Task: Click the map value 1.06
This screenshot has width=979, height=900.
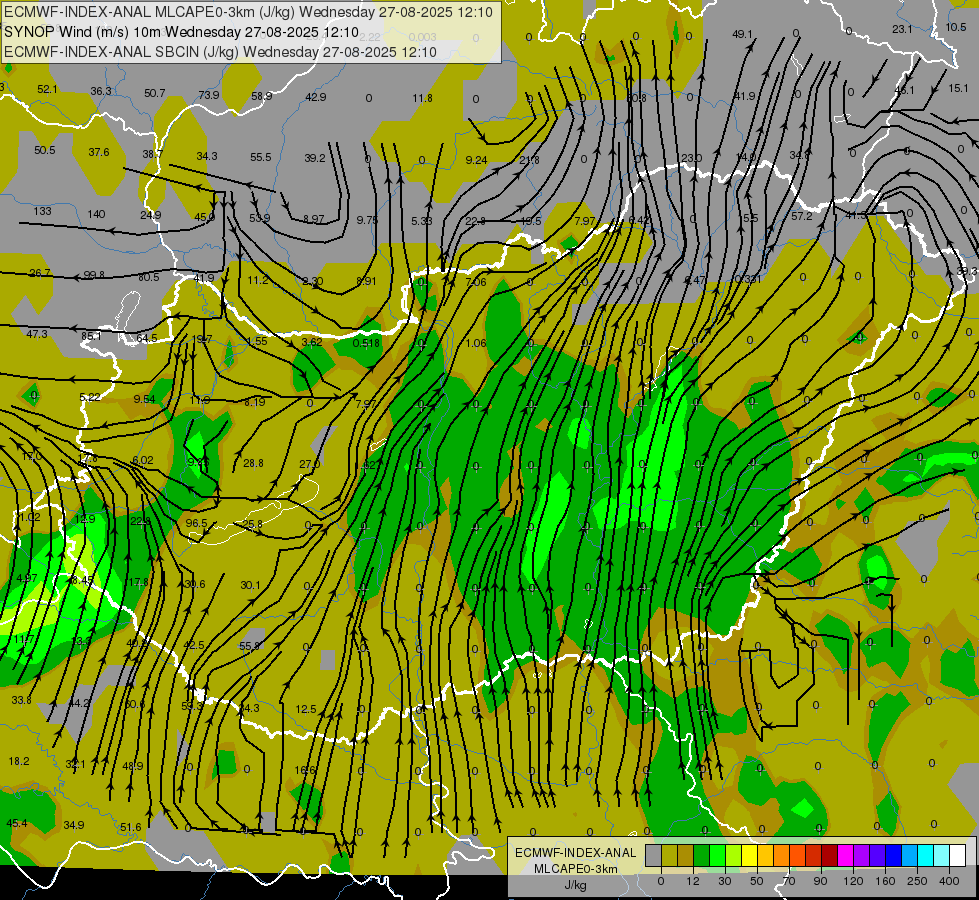Action: (476, 343)
